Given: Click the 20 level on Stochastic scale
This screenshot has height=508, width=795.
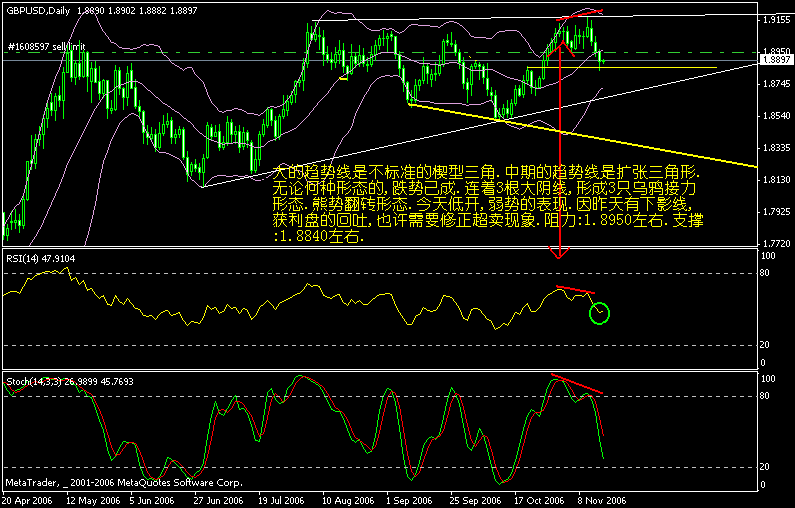Looking at the screenshot, I should [765, 467].
